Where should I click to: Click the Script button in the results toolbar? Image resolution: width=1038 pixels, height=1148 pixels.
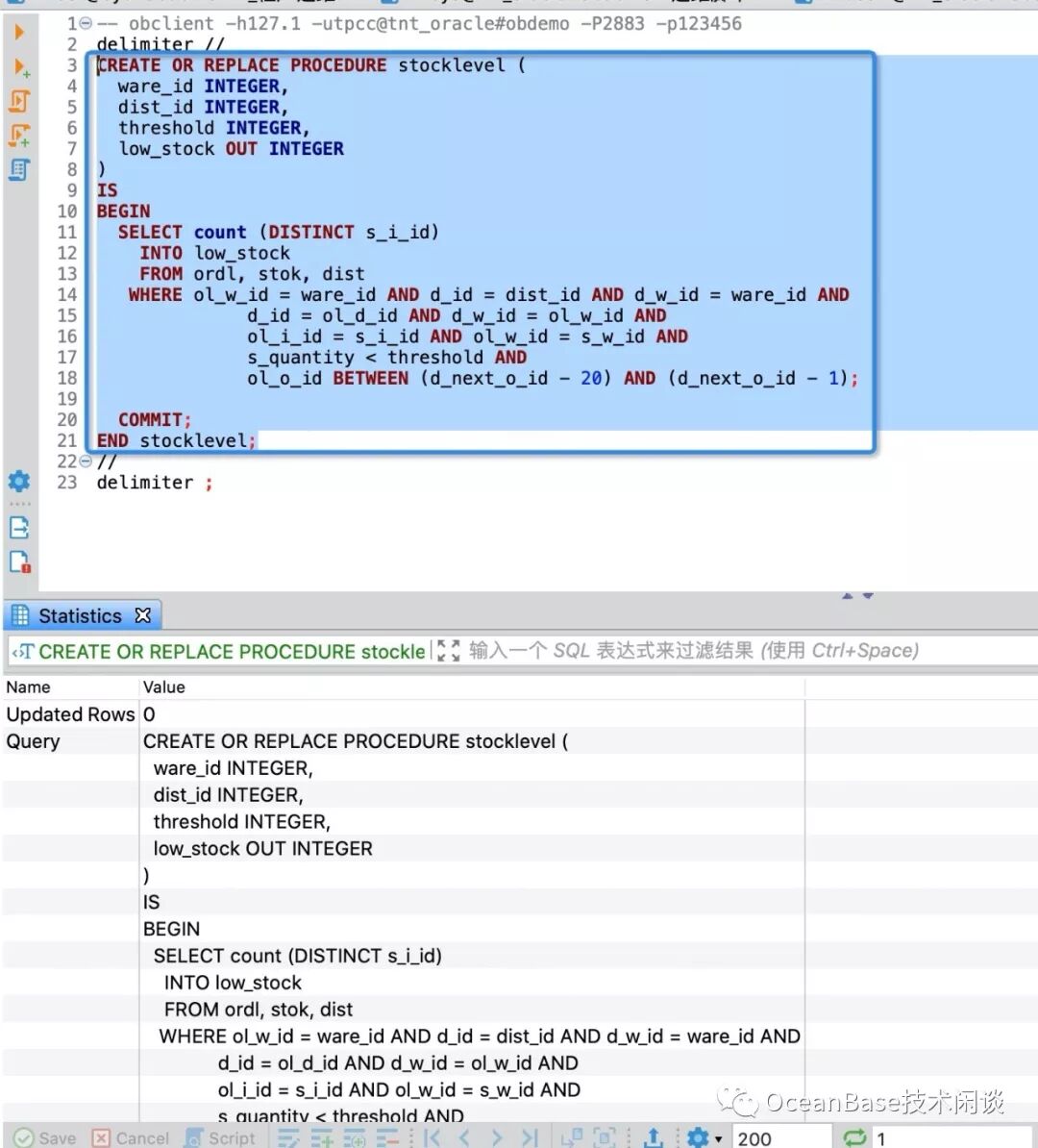click(x=219, y=1137)
